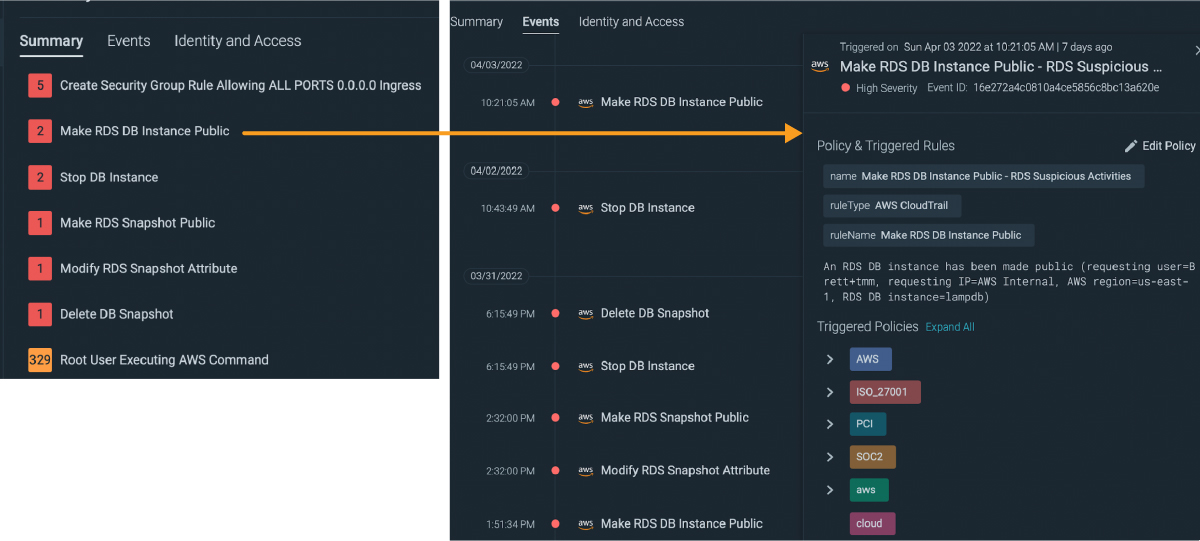The height and width of the screenshot is (541, 1200).
Task: Click timeline dot for 6:15:49 PM Stop DB Instance
Action: pyautogui.click(x=555, y=366)
